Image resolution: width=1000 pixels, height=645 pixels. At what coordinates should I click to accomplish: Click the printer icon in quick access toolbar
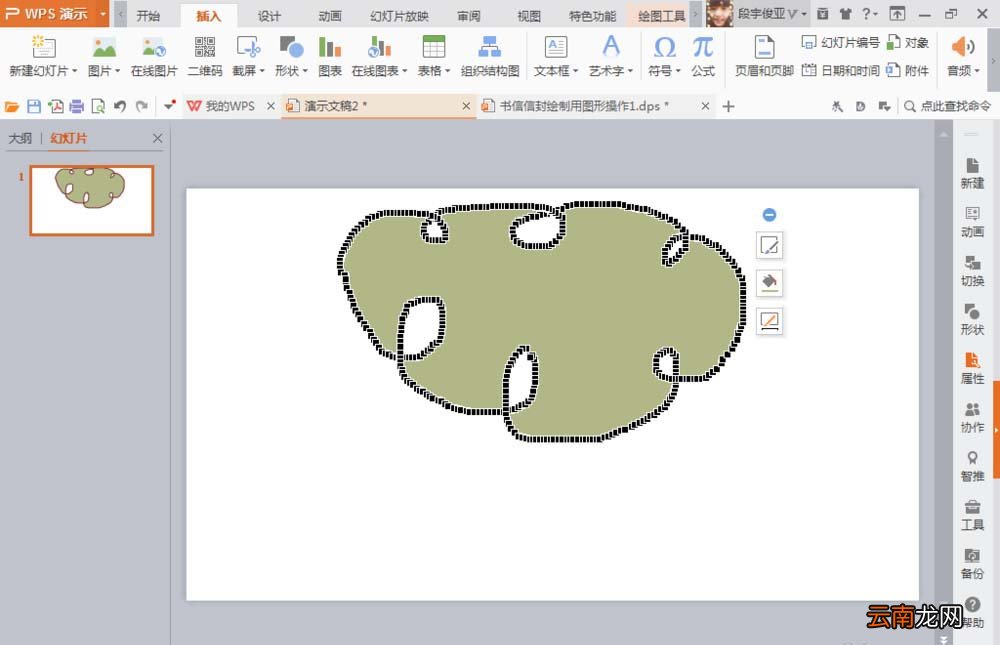coord(77,106)
